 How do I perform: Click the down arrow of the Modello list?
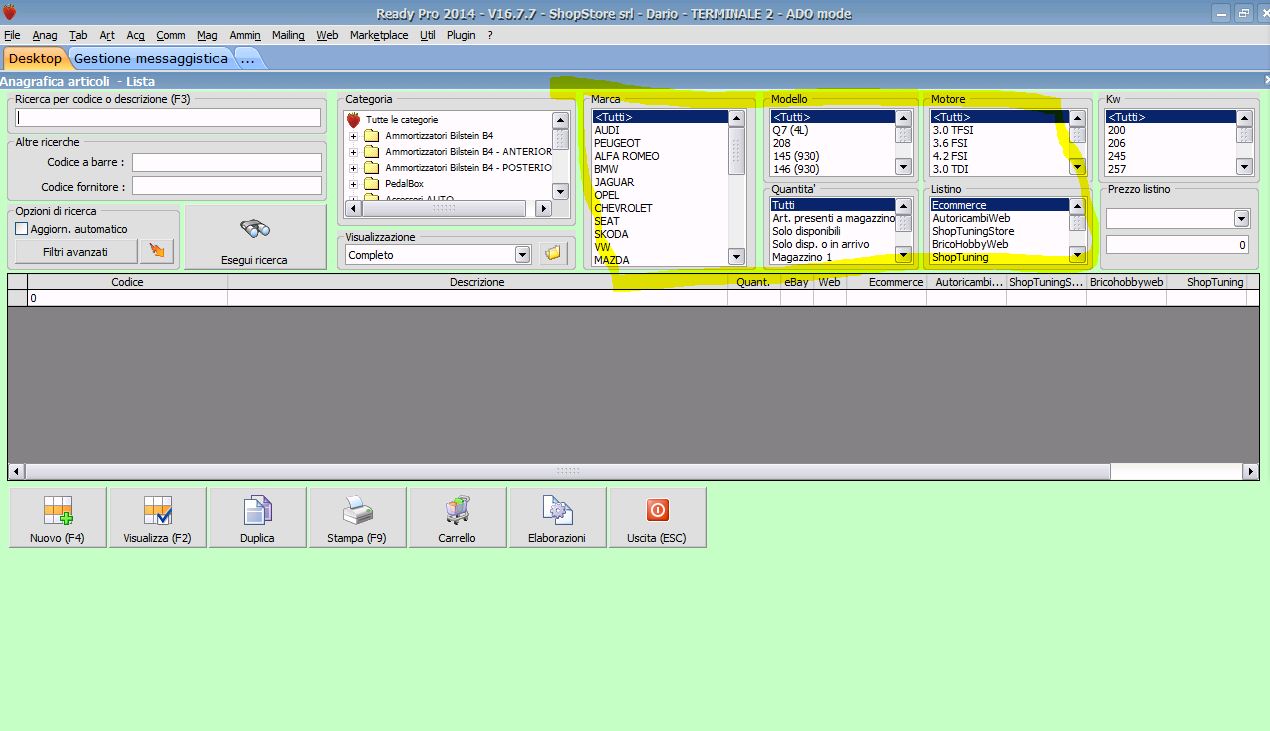903,167
